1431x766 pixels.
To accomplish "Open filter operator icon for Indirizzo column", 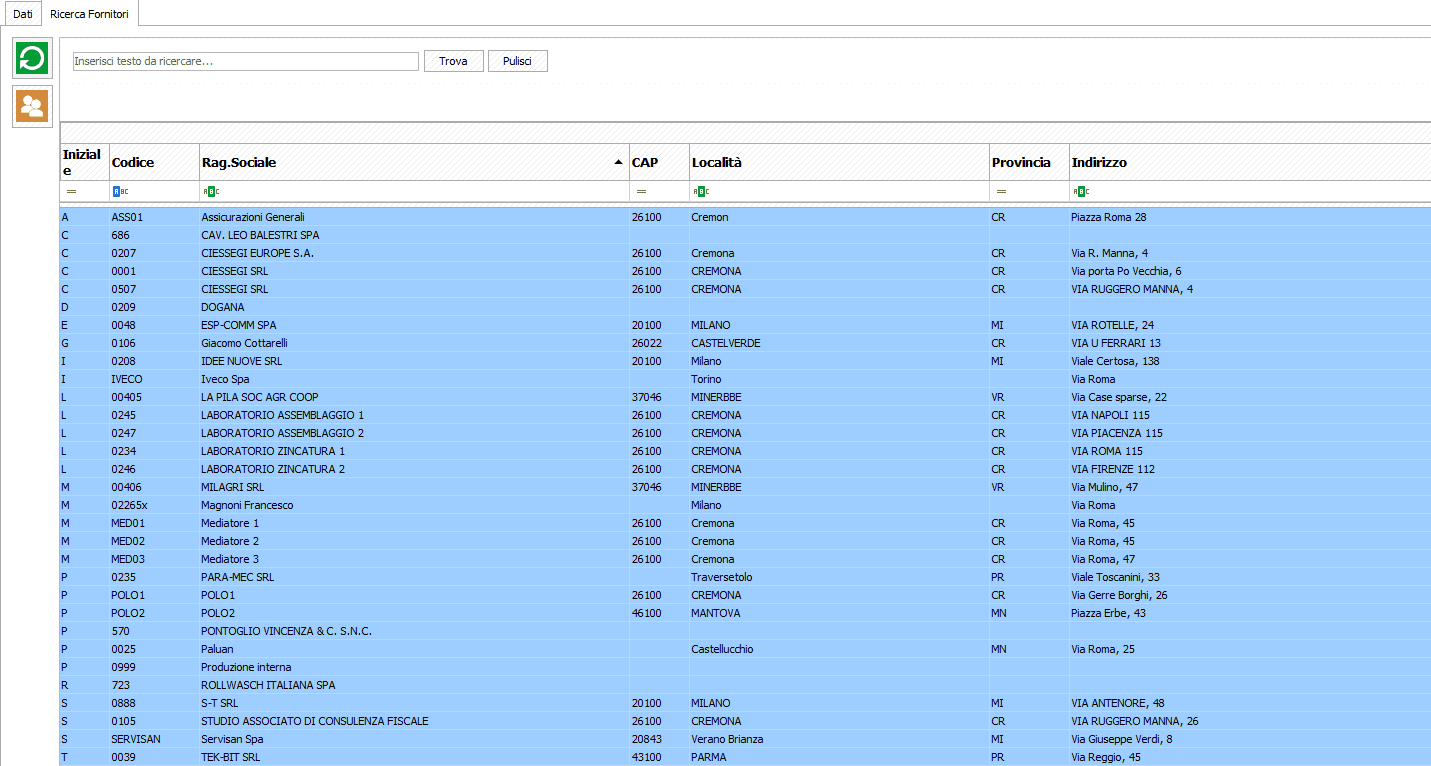I will 1080,191.
